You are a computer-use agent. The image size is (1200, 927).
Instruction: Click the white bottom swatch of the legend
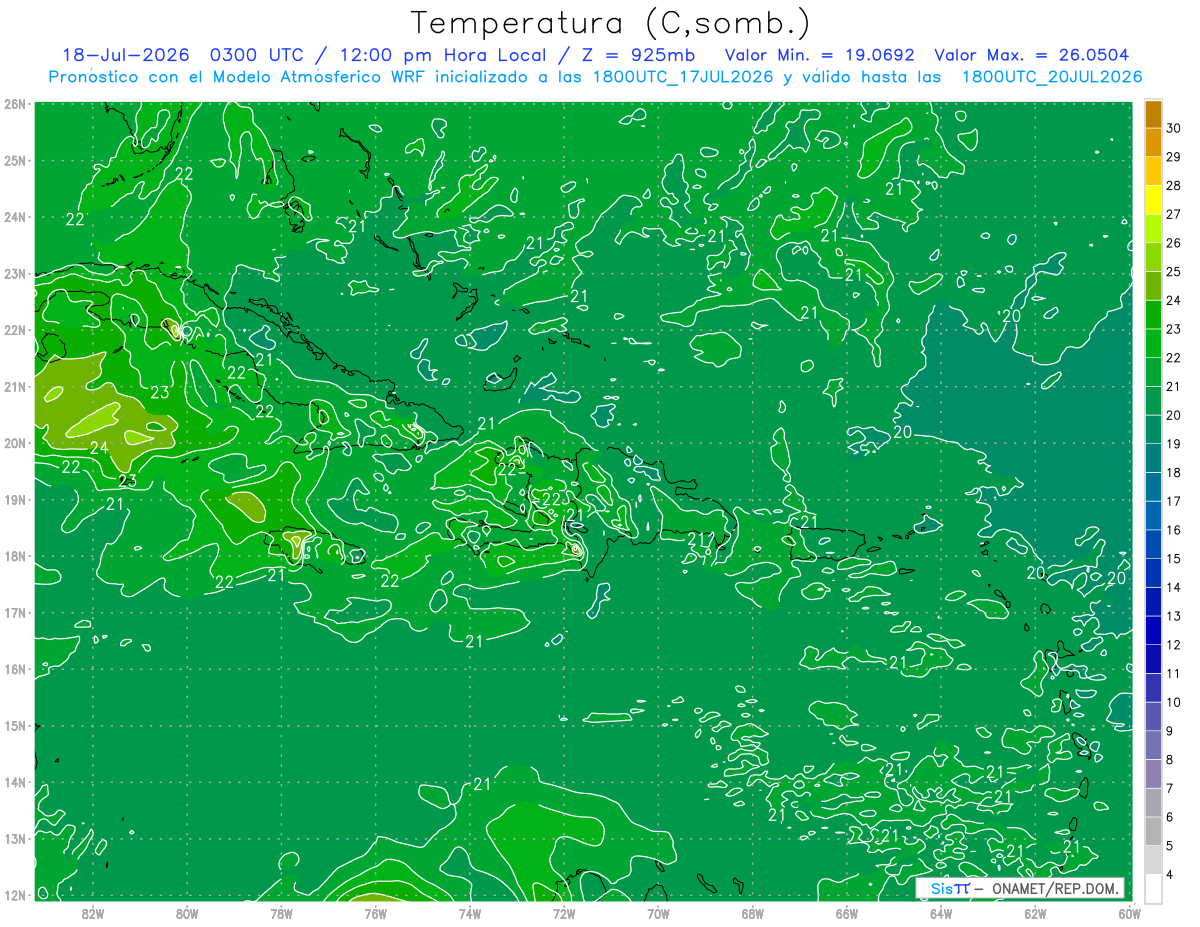(1153, 887)
